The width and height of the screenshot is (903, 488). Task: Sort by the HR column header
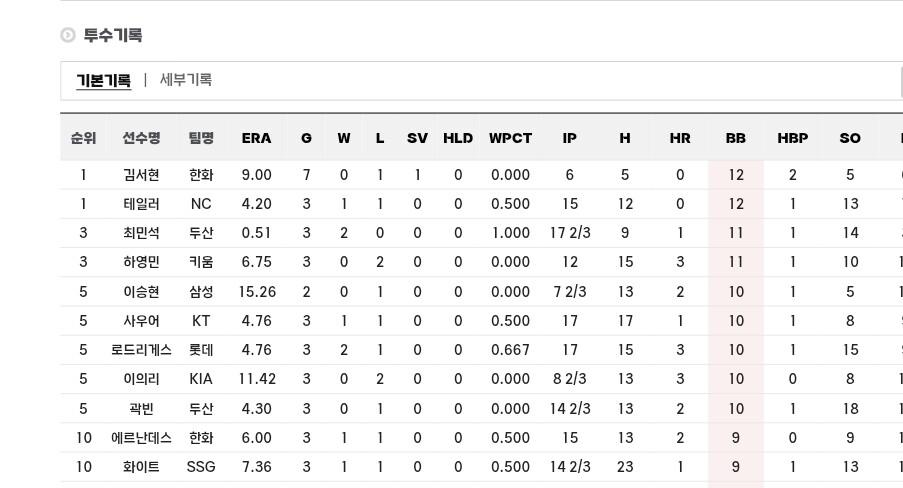(680, 138)
